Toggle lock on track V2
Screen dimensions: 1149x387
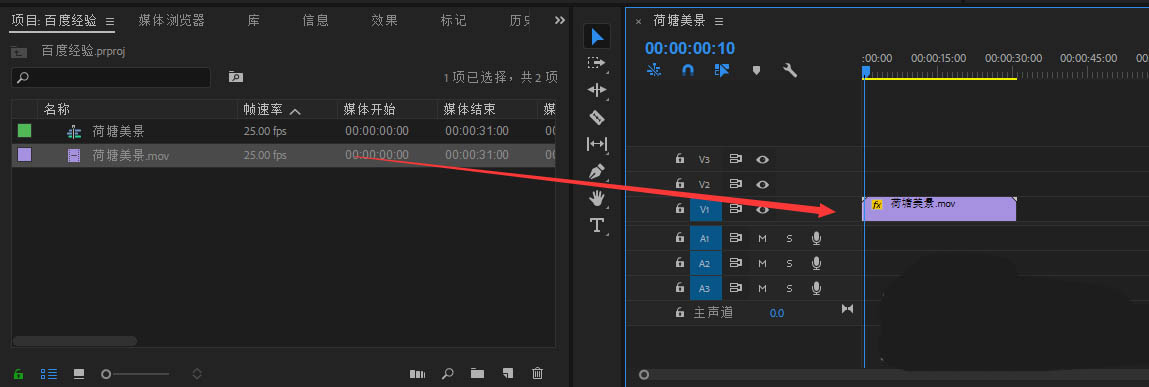coord(679,184)
